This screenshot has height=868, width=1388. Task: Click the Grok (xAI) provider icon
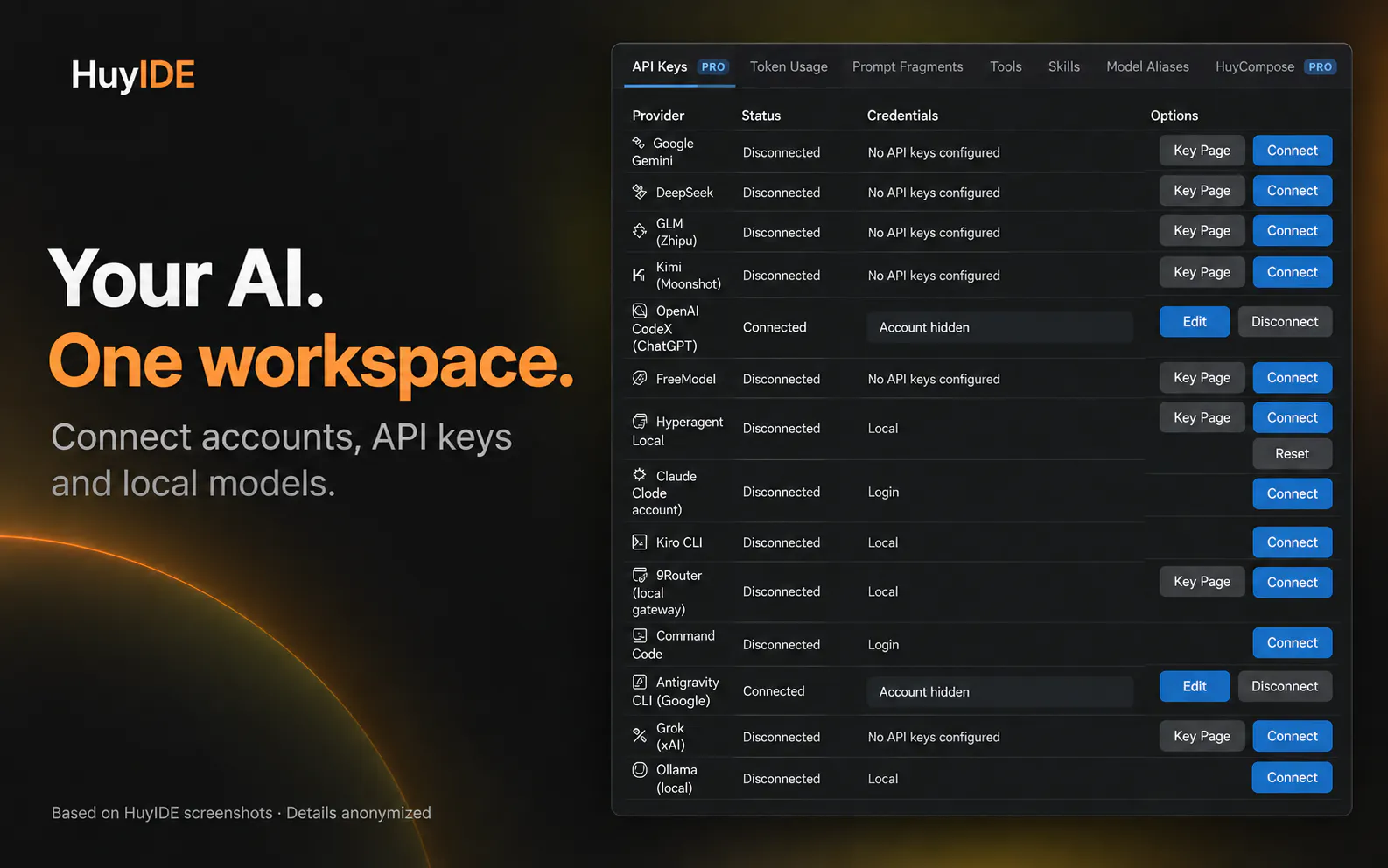tap(640, 735)
